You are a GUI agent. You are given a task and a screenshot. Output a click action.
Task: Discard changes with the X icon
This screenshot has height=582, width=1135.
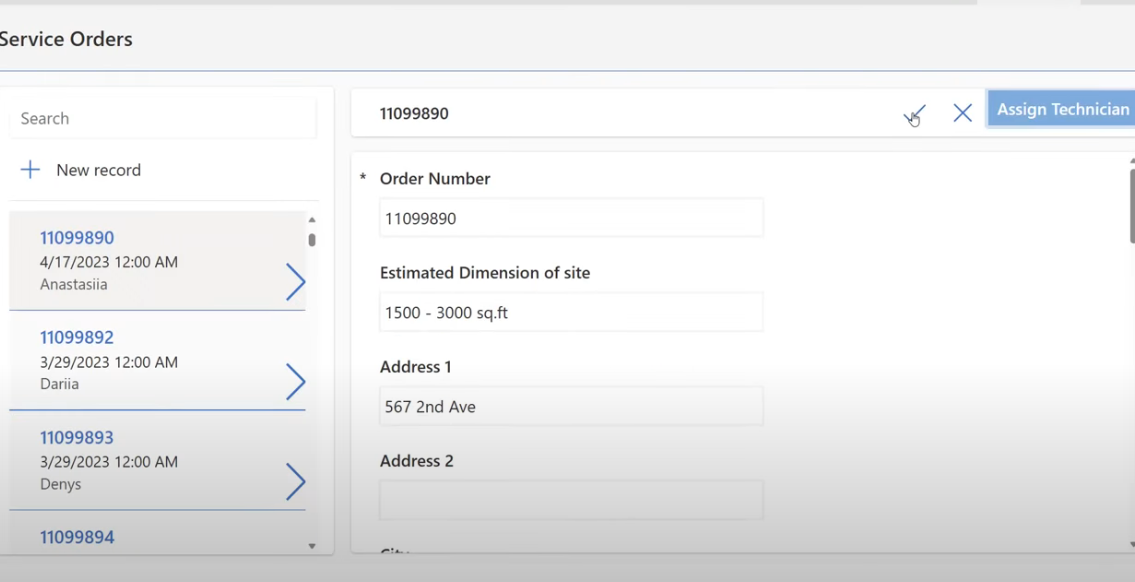click(x=962, y=113)
